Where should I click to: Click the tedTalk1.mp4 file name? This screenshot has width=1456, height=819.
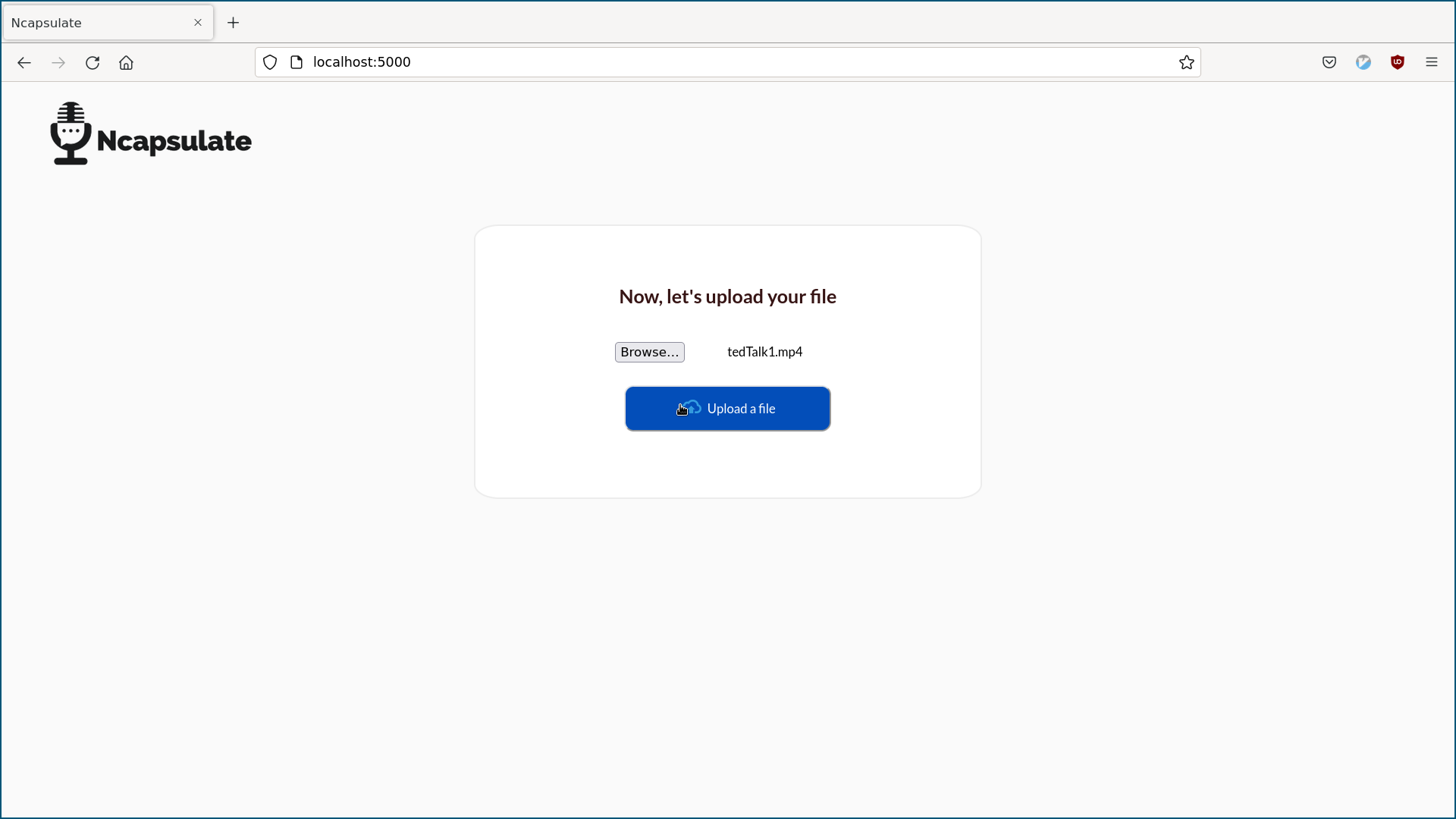[x=764, y=352]
